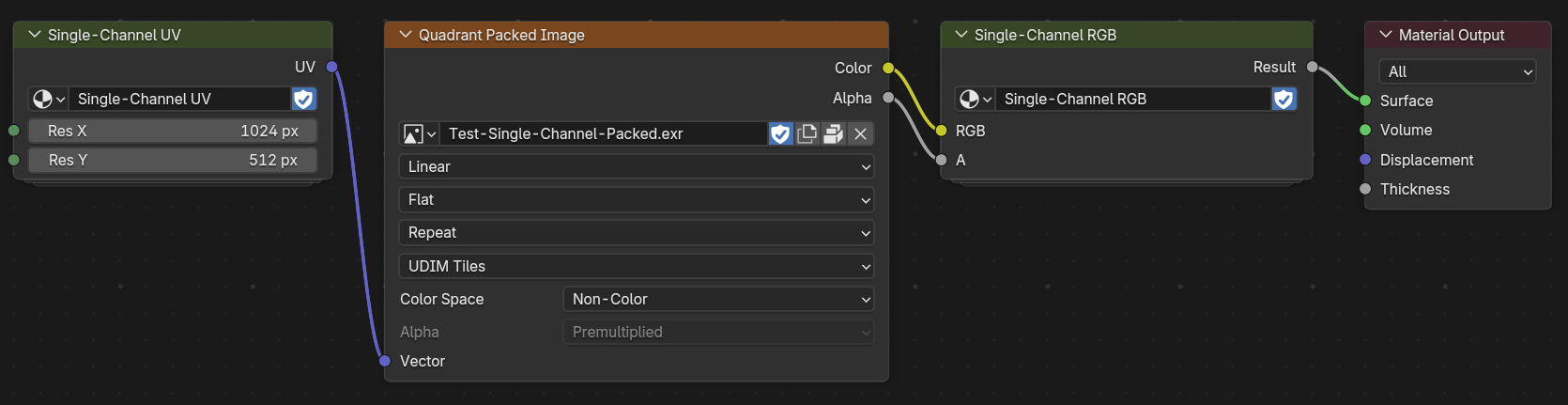The image size is (1568, 405).
Task: Open the Linear interpolation dropdown
Action: [x=637, y=166]
